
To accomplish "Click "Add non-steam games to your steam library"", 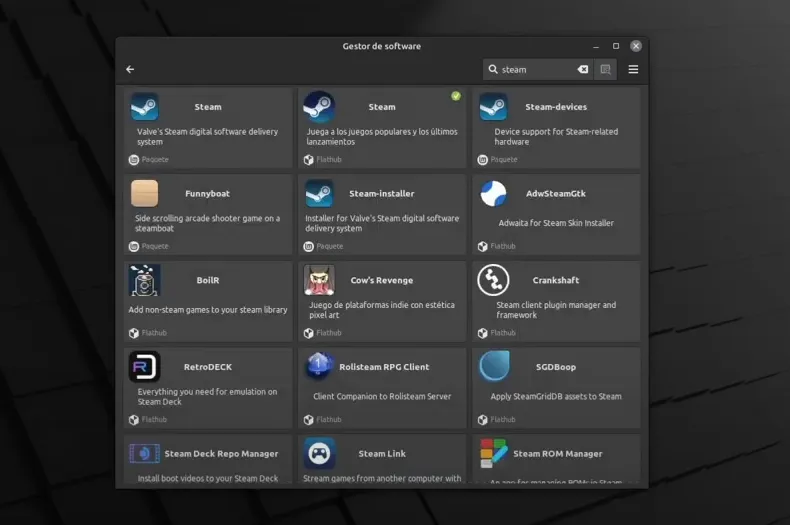I will coord(208,309).
